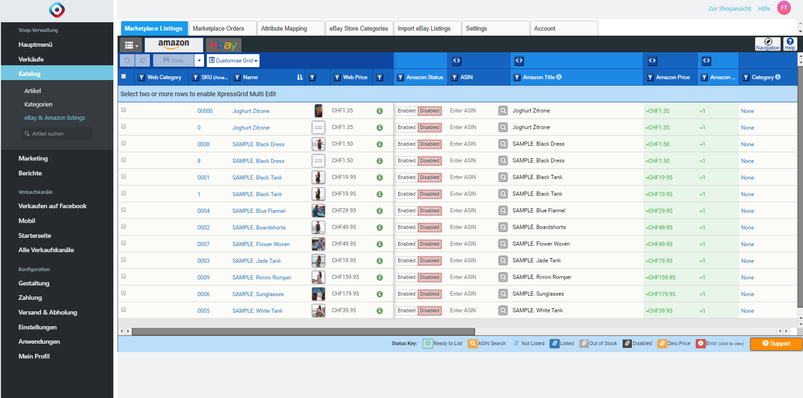Viewport: 803px width, 398px height.
Task: Click the Save button
Action: coord(173,60)
